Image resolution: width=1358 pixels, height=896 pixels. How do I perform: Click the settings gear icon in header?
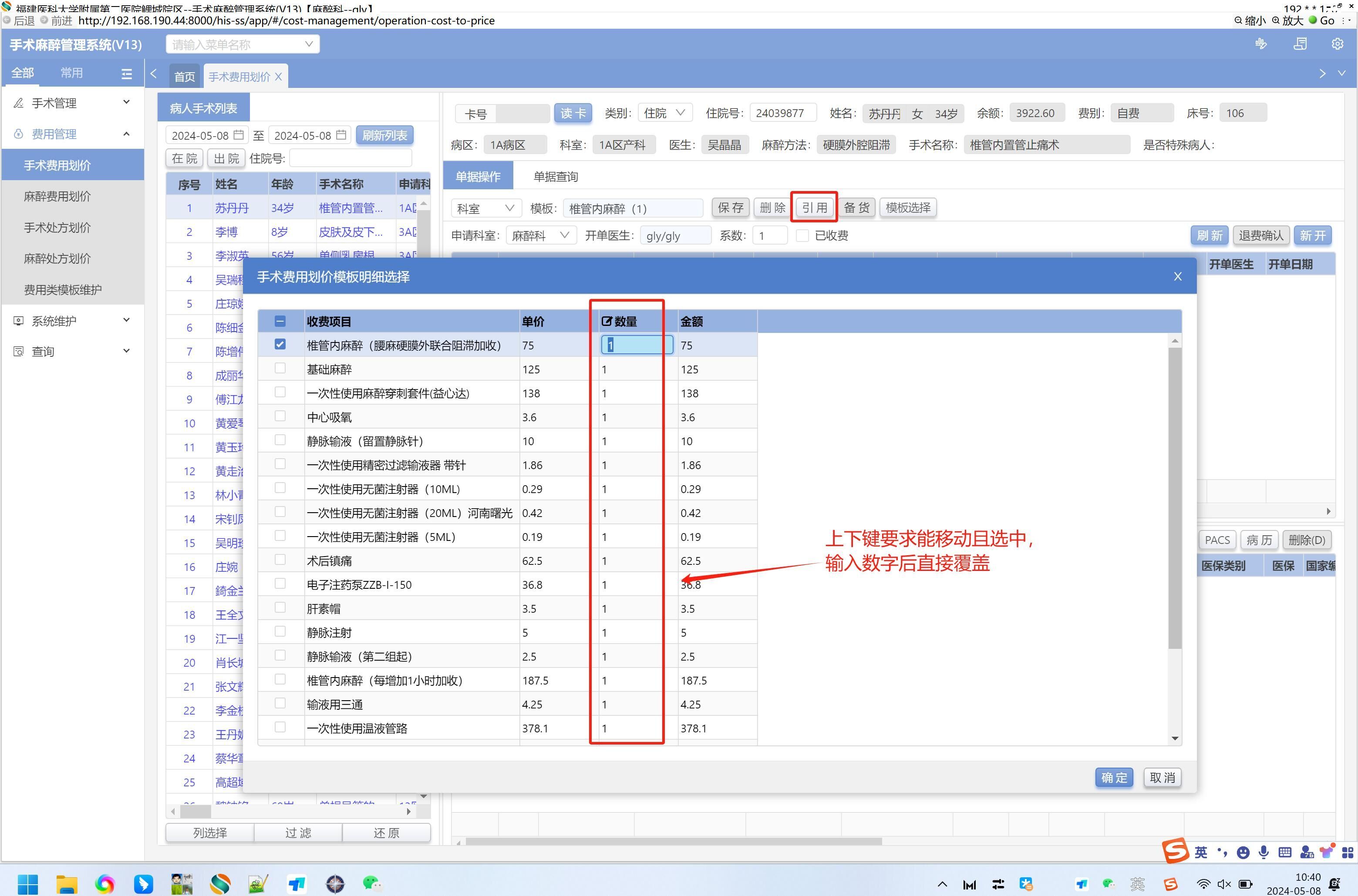1337,44
